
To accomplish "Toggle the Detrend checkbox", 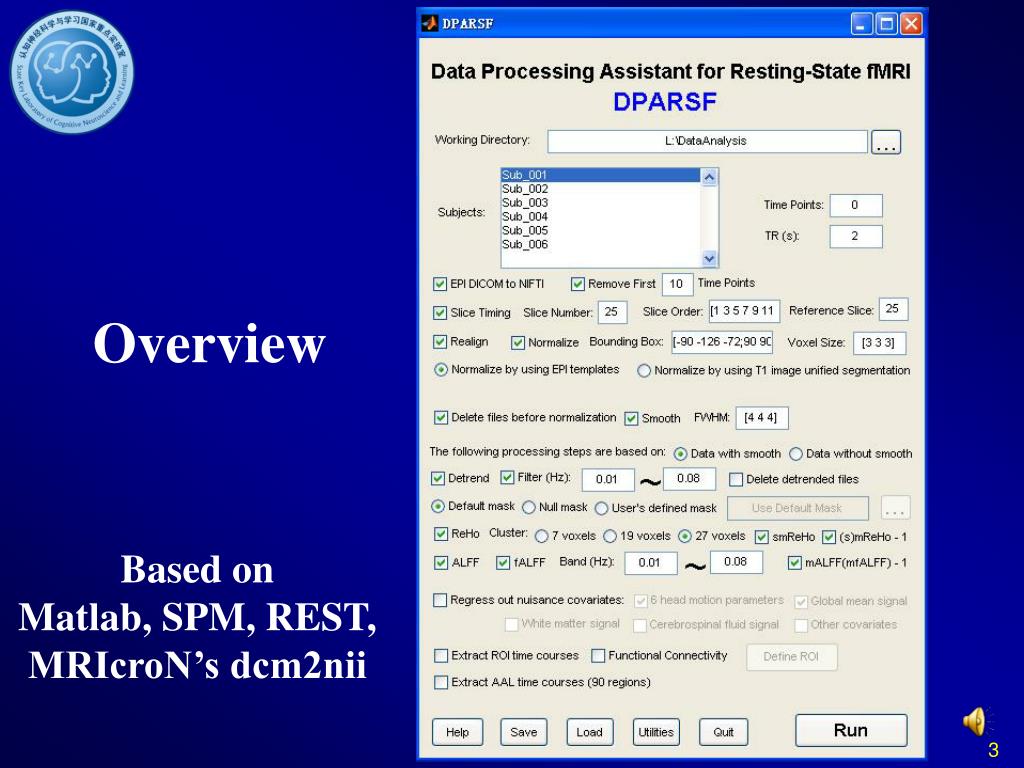I will pos(438,479).
